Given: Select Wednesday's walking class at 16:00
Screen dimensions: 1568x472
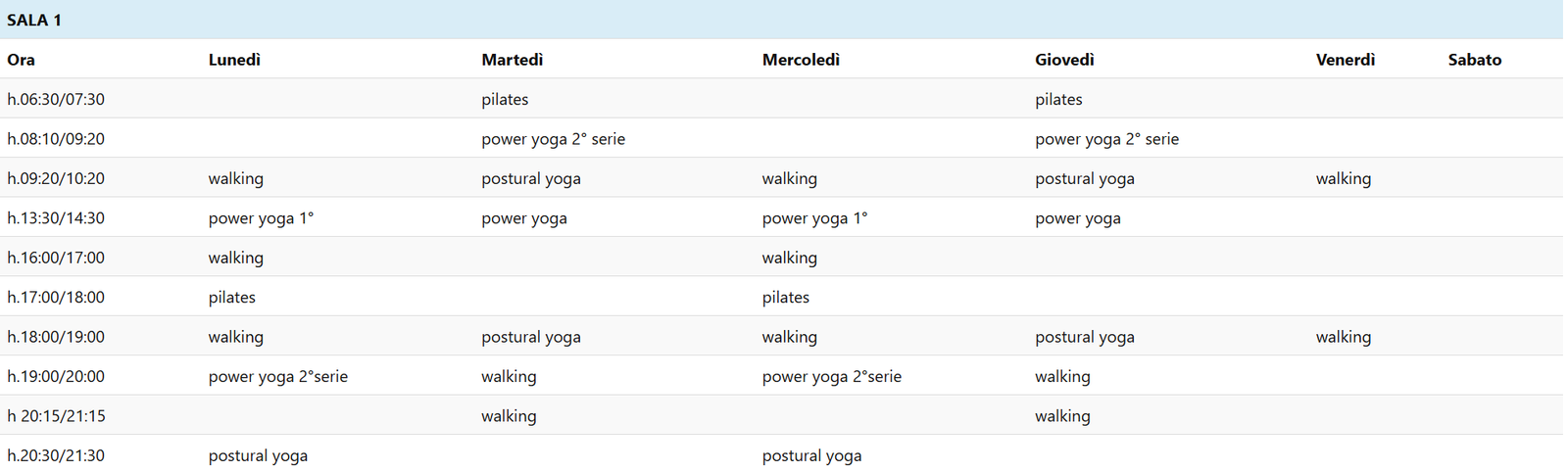Looking at the screenshot, I should click(789, 258).
